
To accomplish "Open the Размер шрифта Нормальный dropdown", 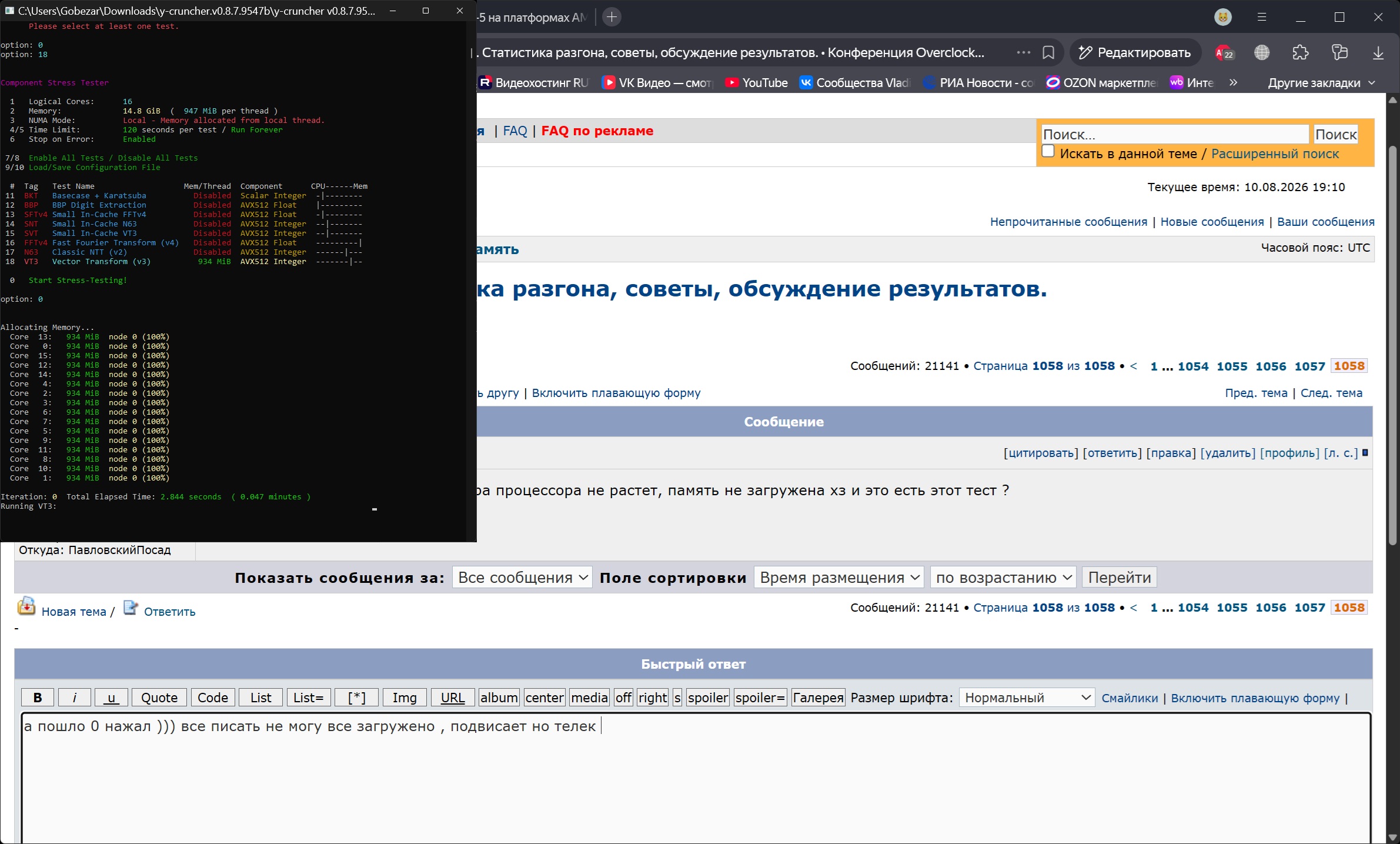I will click(x=1027, y=698).
